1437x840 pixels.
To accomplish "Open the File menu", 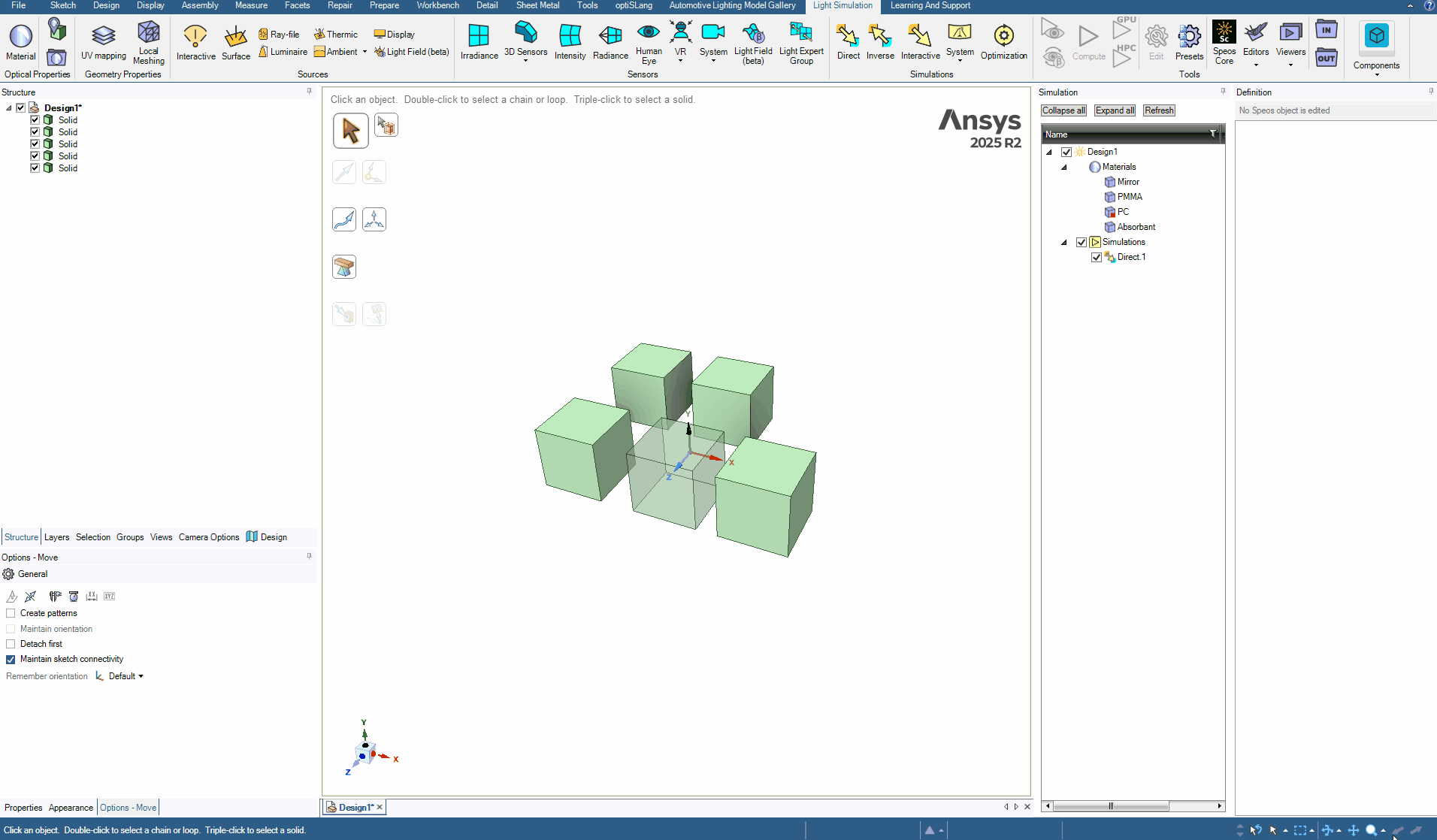I will click(x=19, y=5).
